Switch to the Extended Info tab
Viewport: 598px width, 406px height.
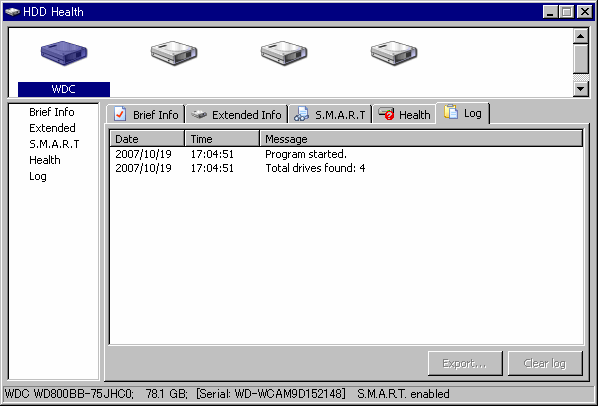(237, 114)
